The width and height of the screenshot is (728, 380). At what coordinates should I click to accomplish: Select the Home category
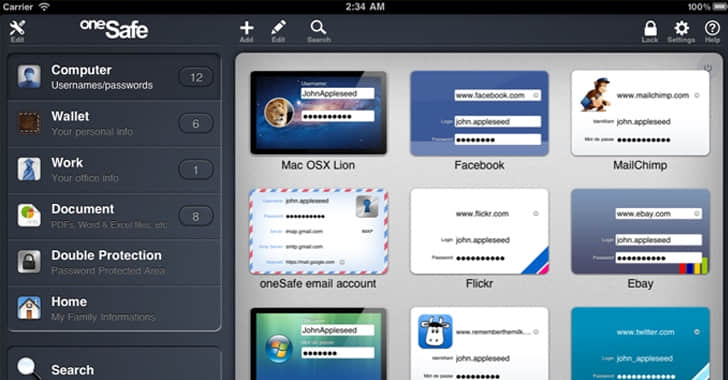(114, 308)
